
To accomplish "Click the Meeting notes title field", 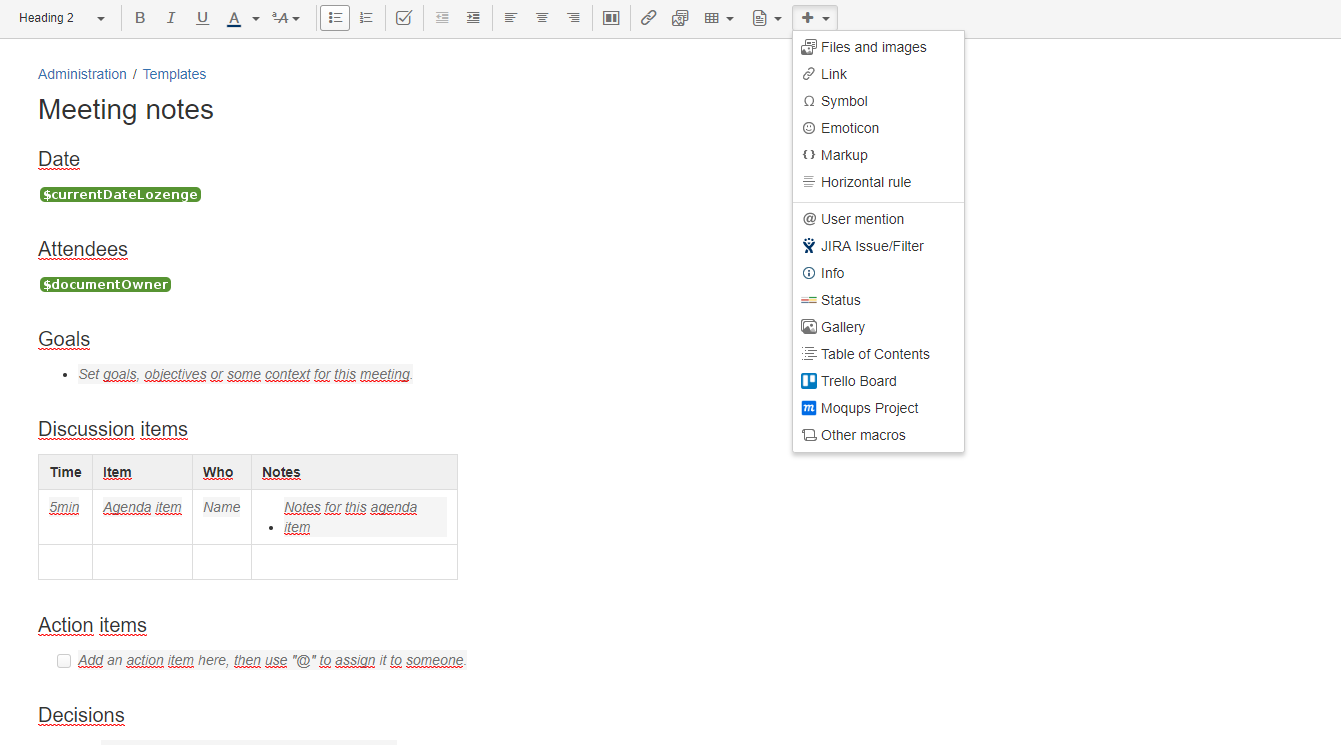I will point(126,109).
